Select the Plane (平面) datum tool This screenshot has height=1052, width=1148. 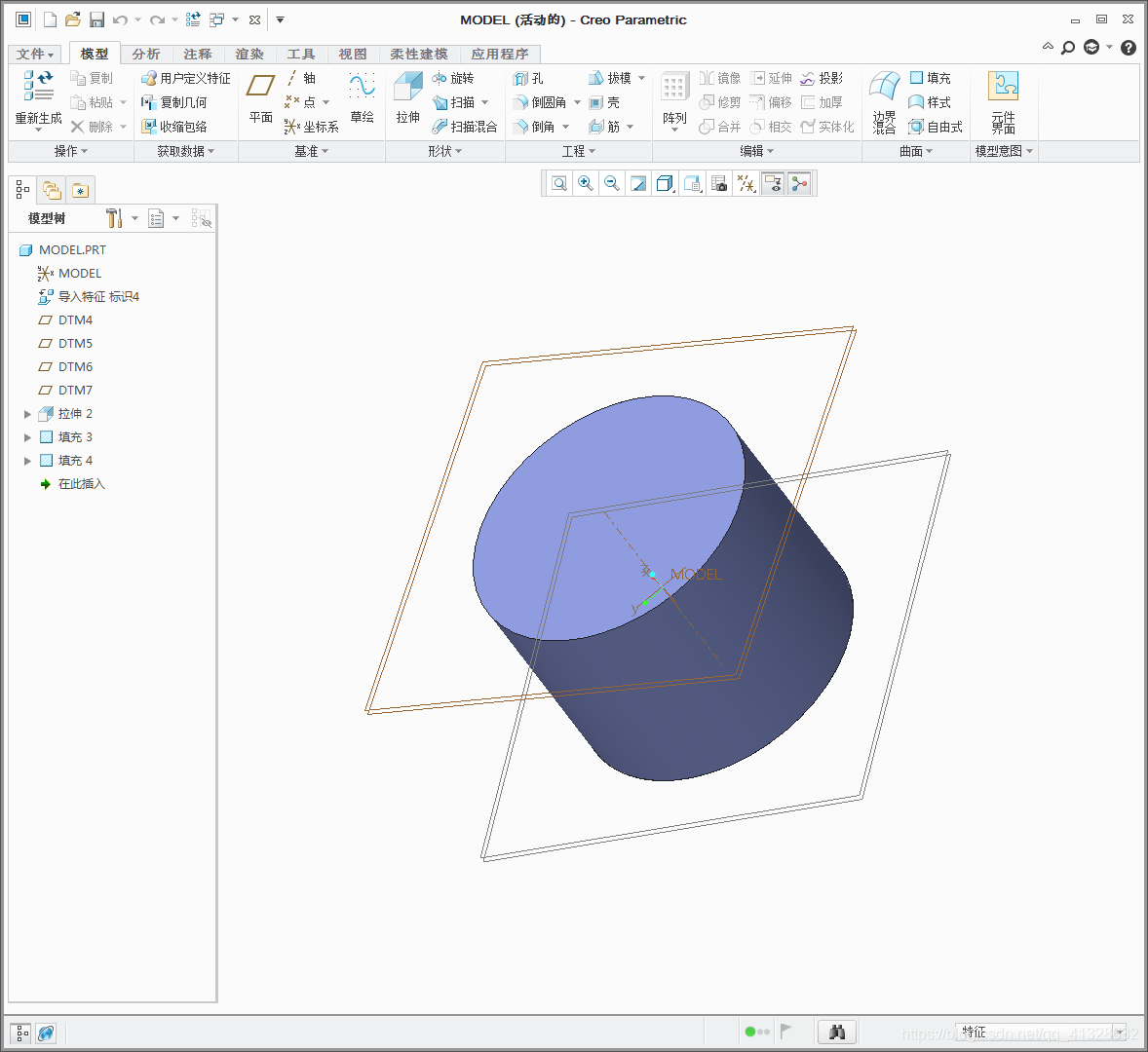pos(260,97)
